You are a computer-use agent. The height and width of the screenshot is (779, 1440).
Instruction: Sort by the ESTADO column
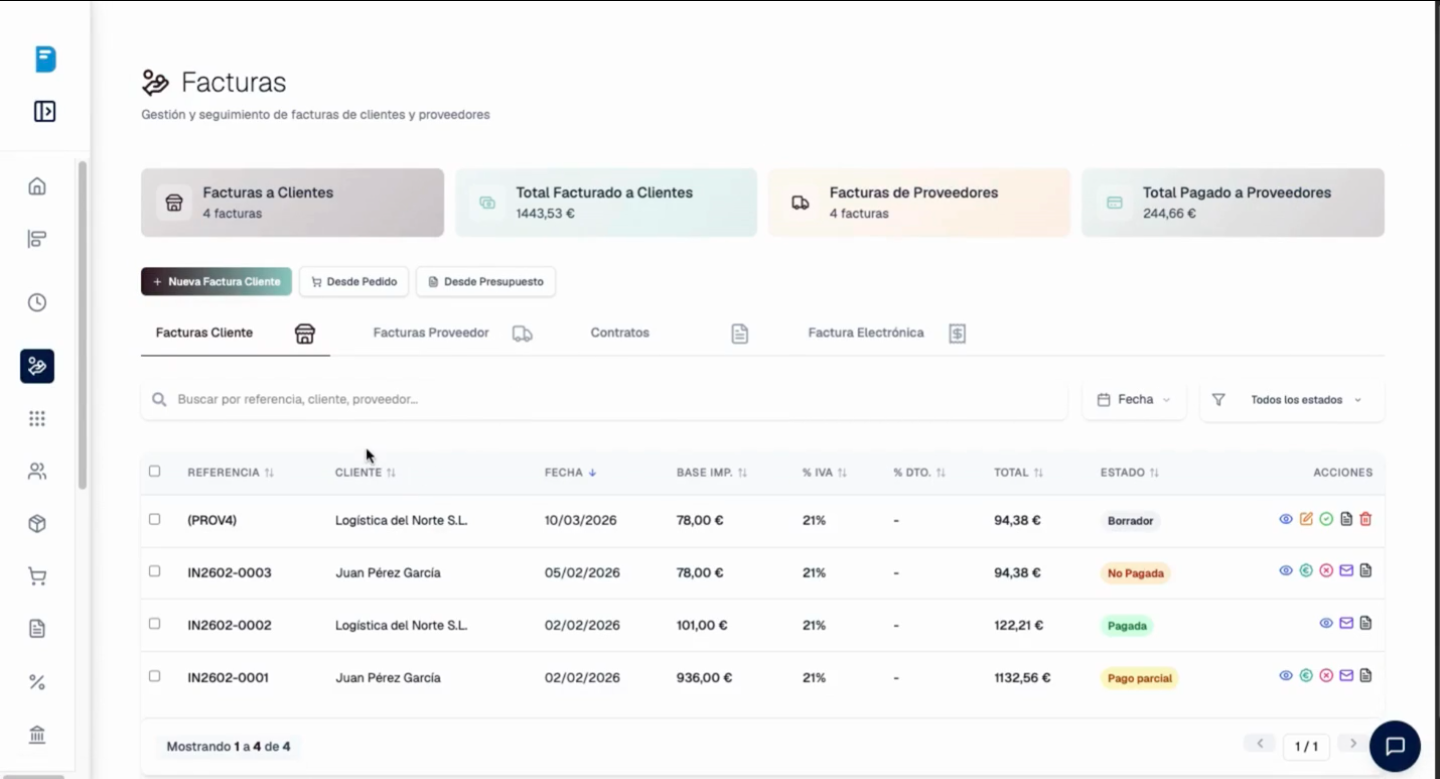[1130, 472]
